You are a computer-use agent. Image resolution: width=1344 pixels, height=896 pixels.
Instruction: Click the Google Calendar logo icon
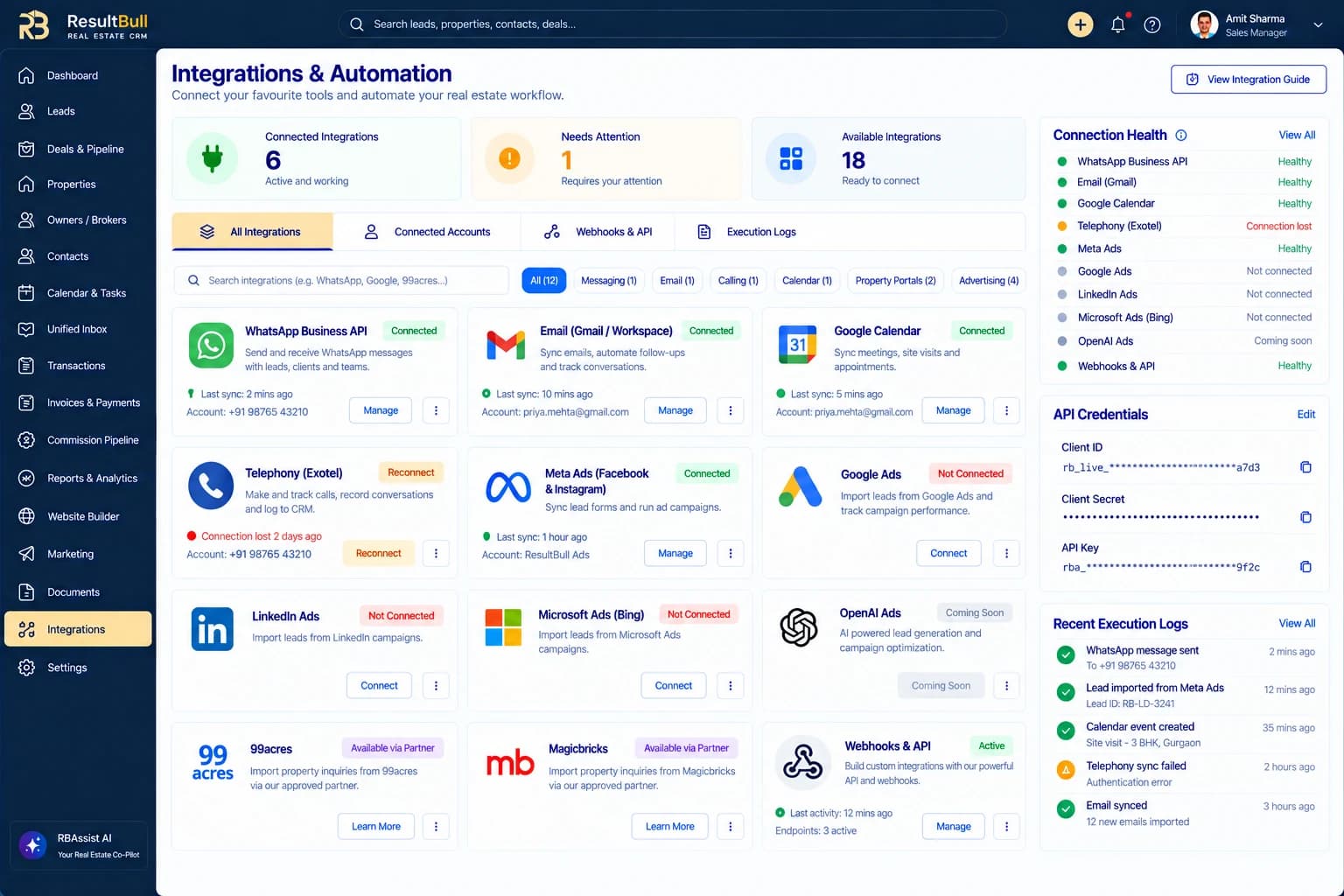(798, 345)
